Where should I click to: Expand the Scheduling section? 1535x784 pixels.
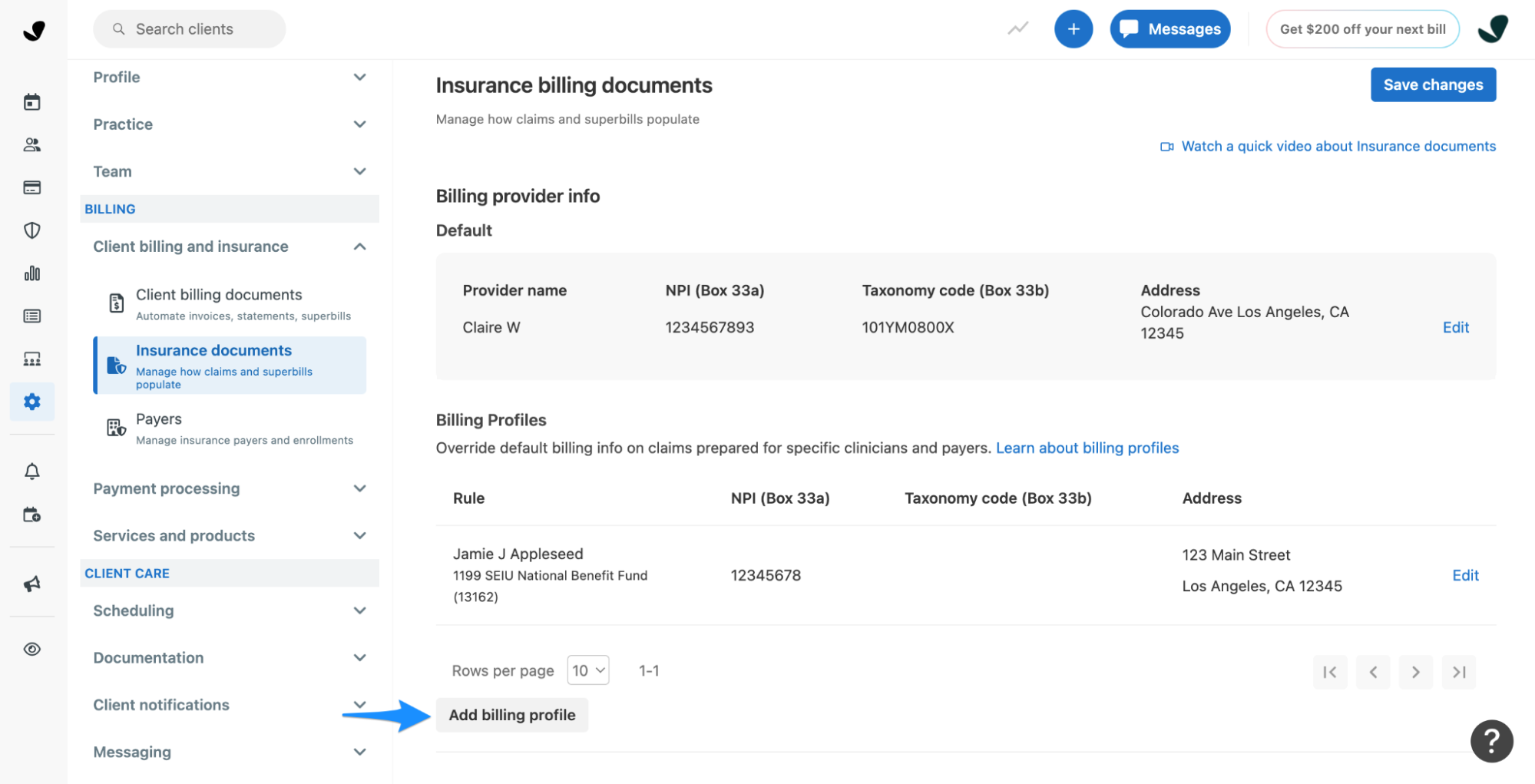(229, 610)
